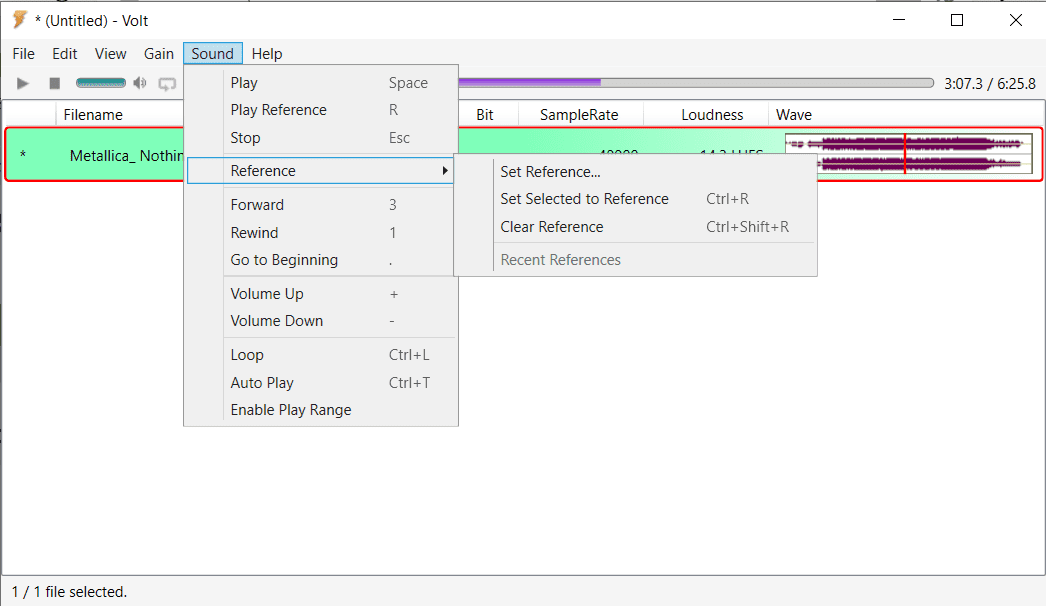Open the Gain menu

click(159, 54)
